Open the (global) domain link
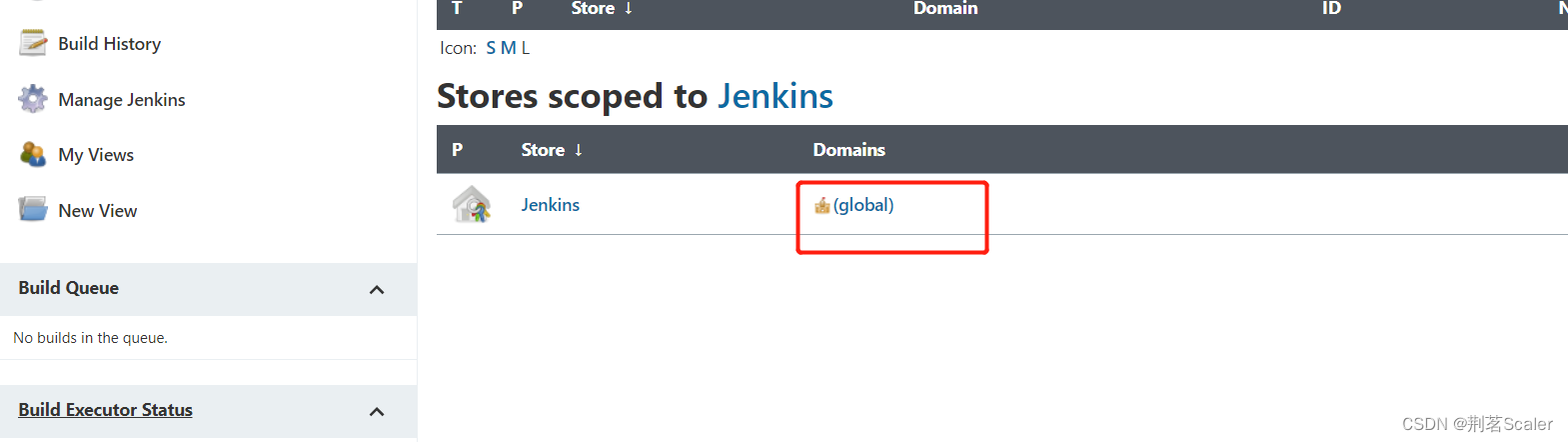The width and height of the screenshot is (1568, 442). (x=863, y=205)
